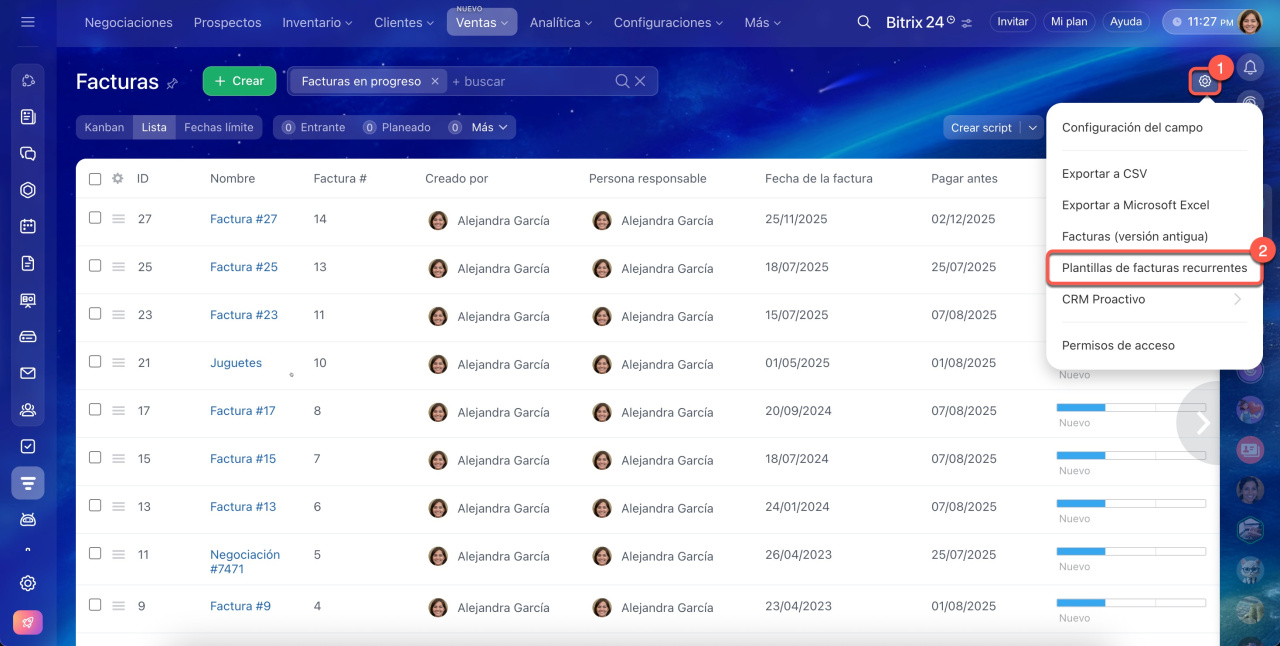The image size is (1280, 646).
Task: Click the stage progress bar for Factura #17
Action: point(1130,408)
